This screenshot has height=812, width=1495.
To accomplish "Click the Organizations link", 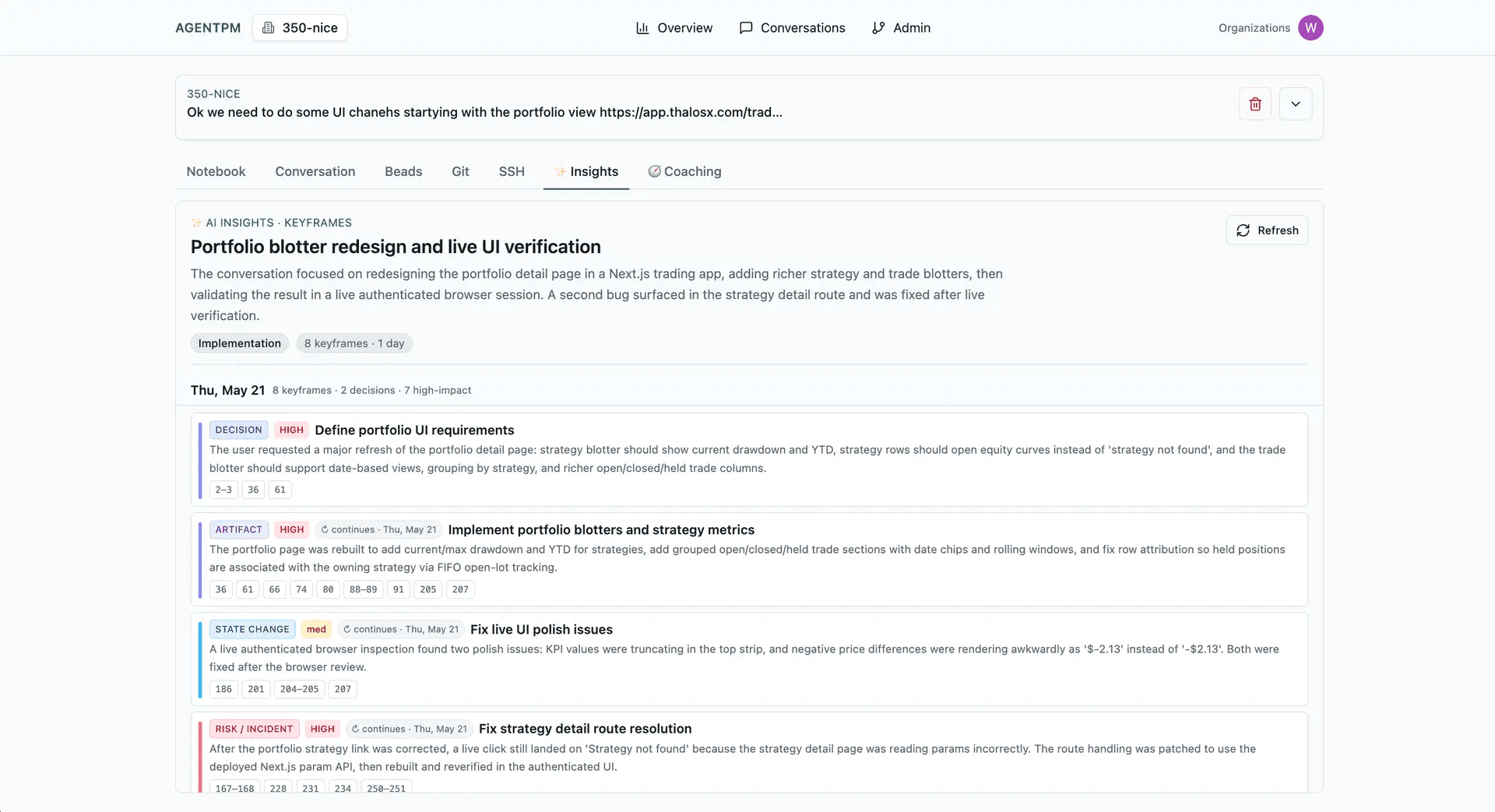I will tap(1254, 27).
